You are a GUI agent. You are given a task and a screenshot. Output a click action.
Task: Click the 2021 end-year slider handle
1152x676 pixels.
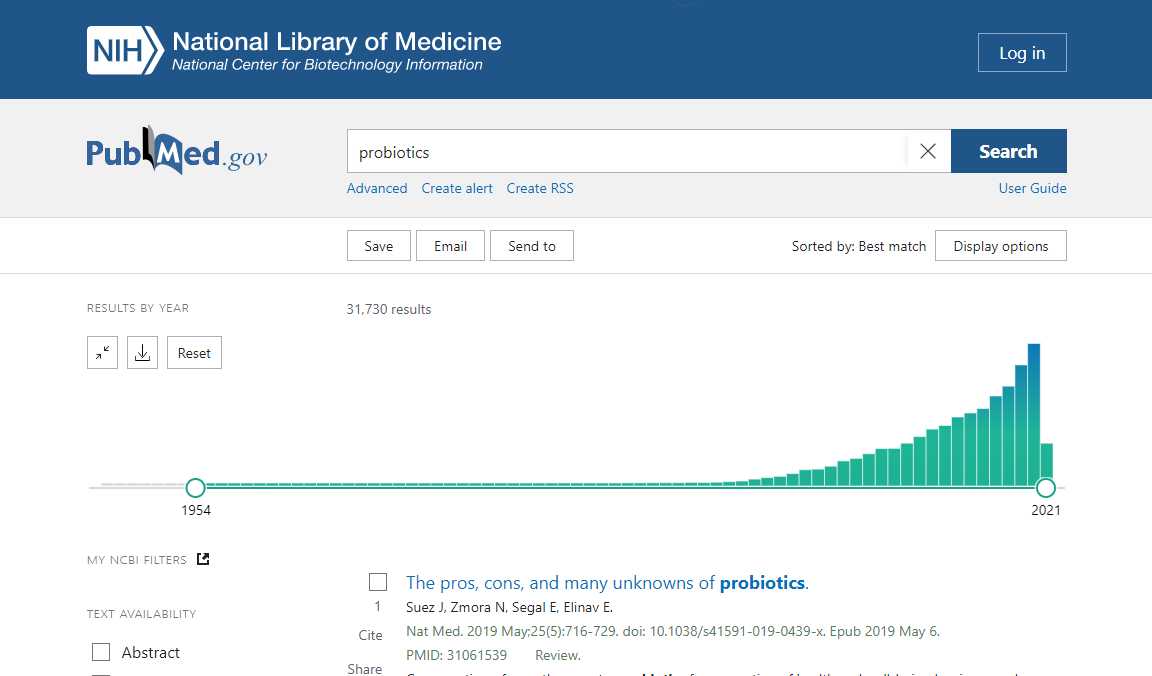[1046, 488]
